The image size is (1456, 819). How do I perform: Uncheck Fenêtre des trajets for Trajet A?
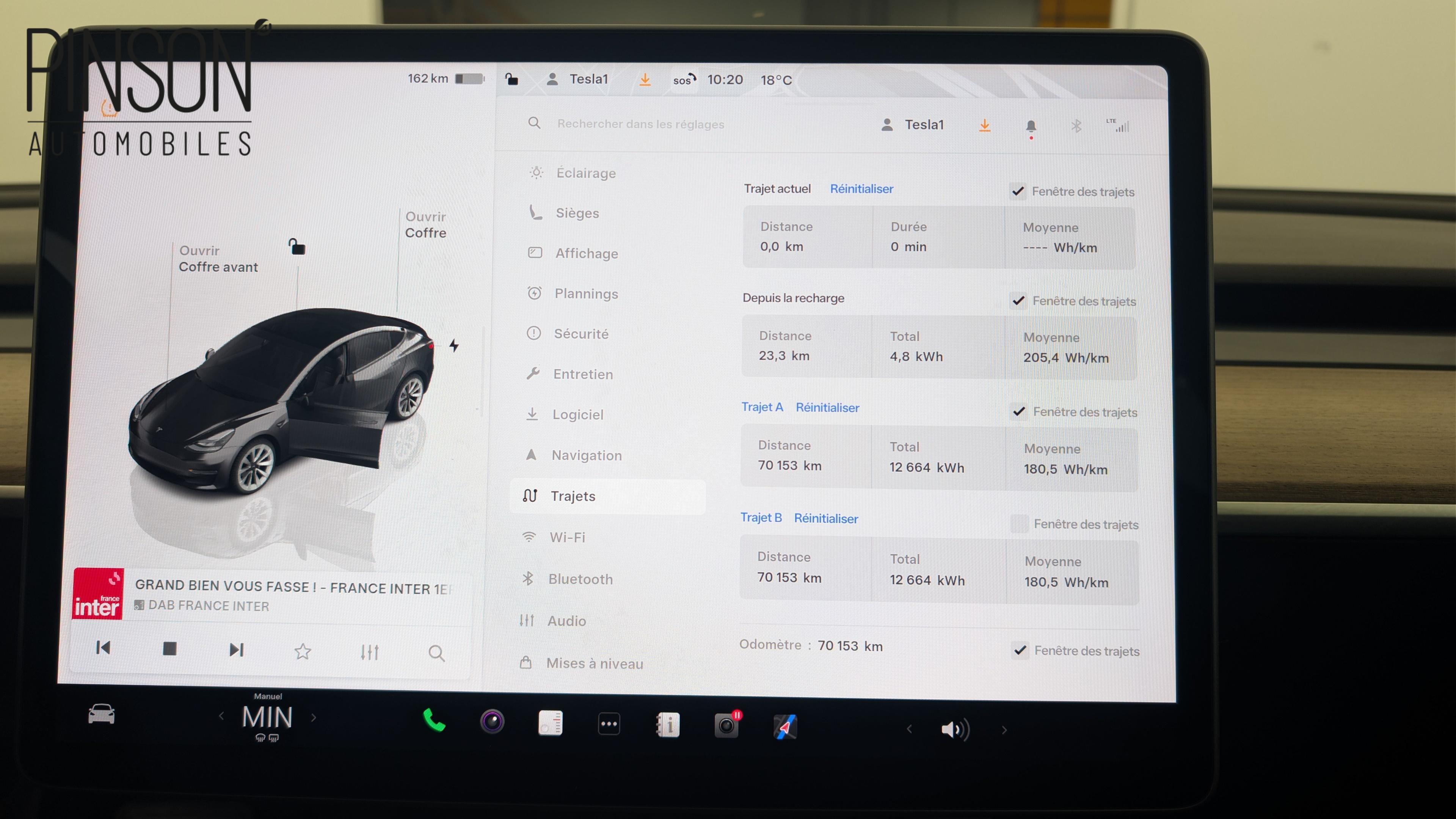[1019, 411]
